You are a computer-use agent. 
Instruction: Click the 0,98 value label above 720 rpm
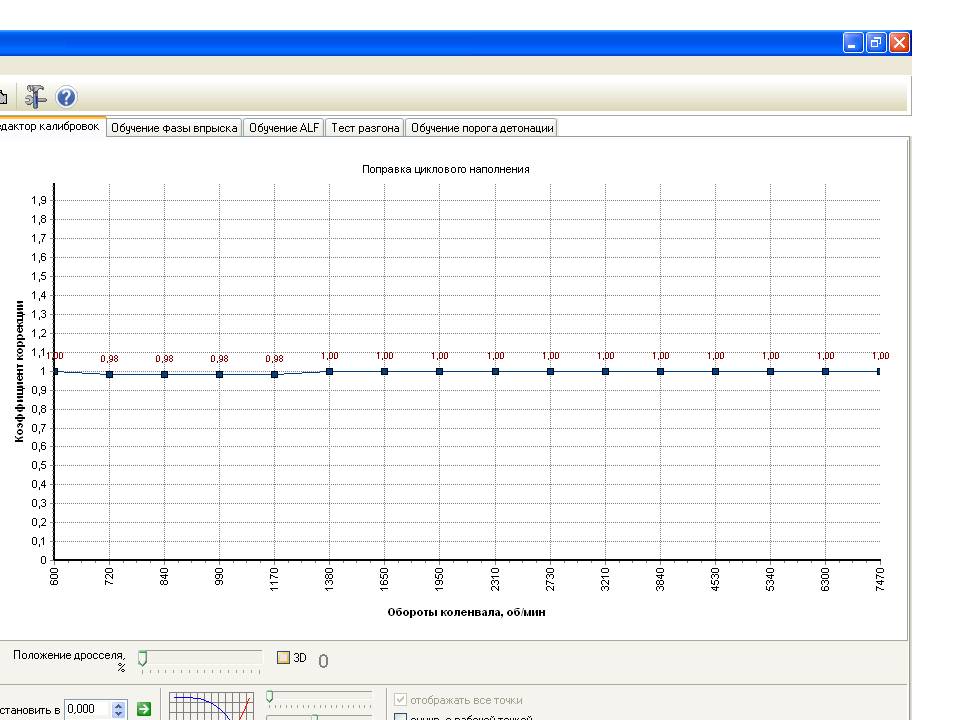[110, 359]
